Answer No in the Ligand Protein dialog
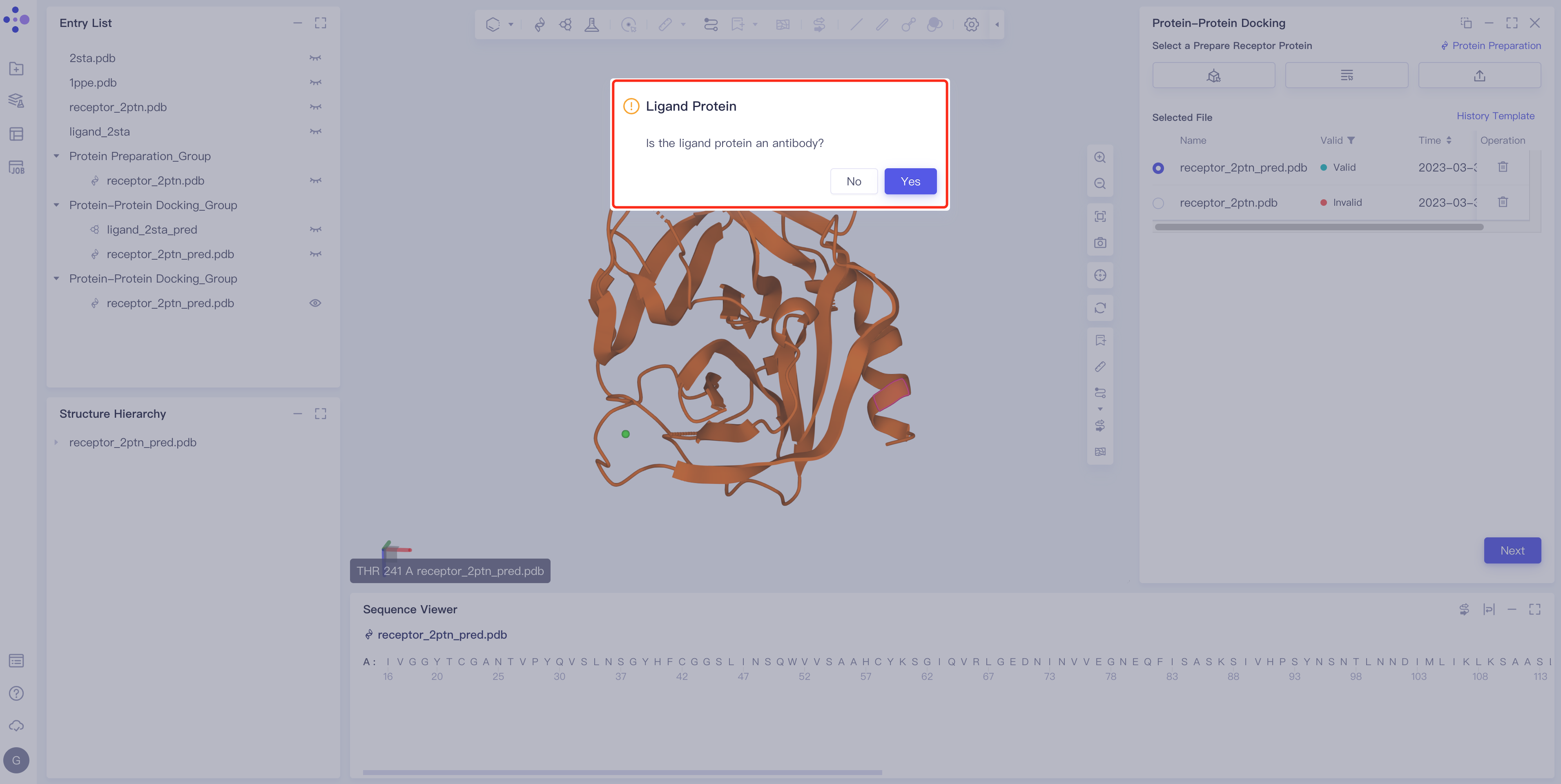Image resolution: width=1561 pixels, height=784 pixels. pyautogui.click(x=853, y=181)
